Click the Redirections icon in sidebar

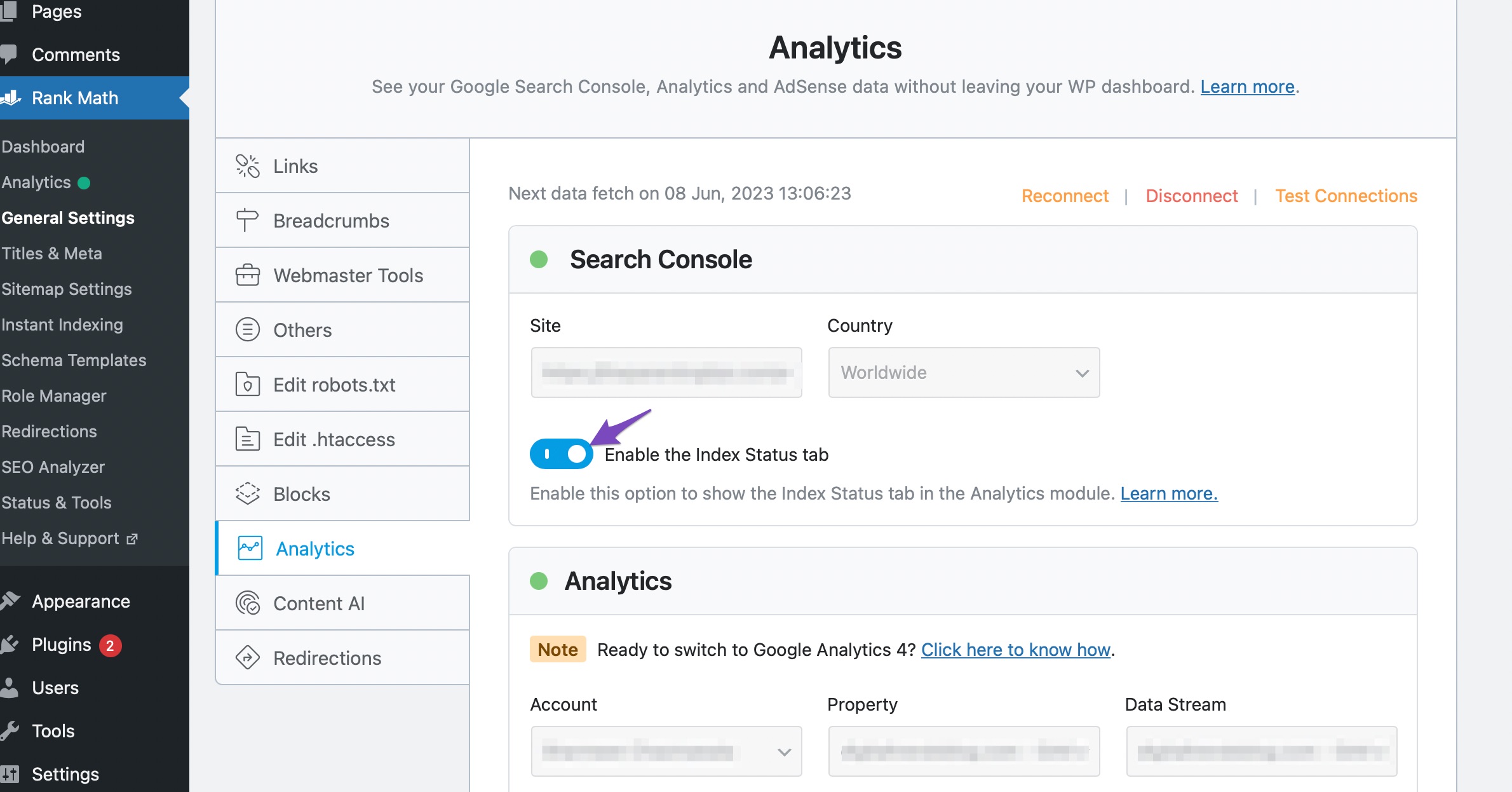(248, 657)
